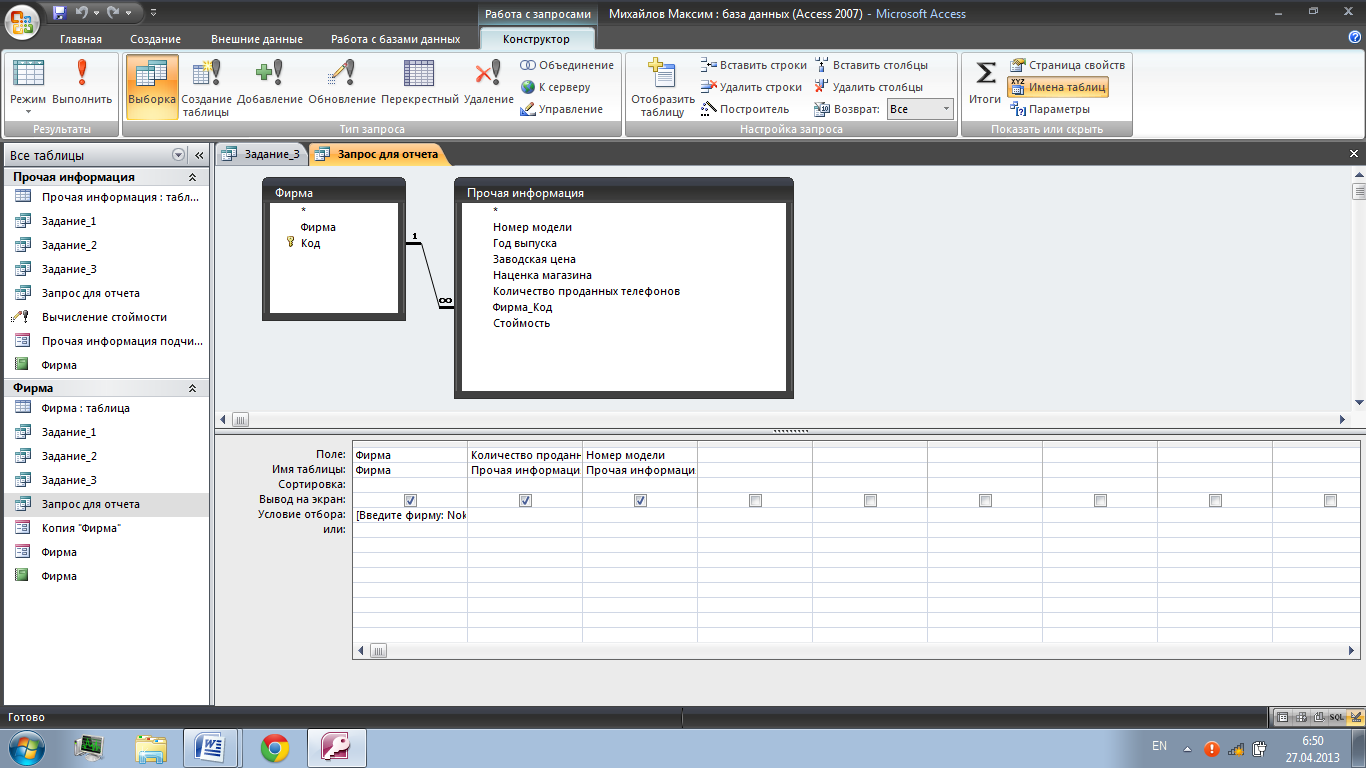Click Удалить столбцы
Viewport: 1366px width, 768px height.
(x=870, y=87)
